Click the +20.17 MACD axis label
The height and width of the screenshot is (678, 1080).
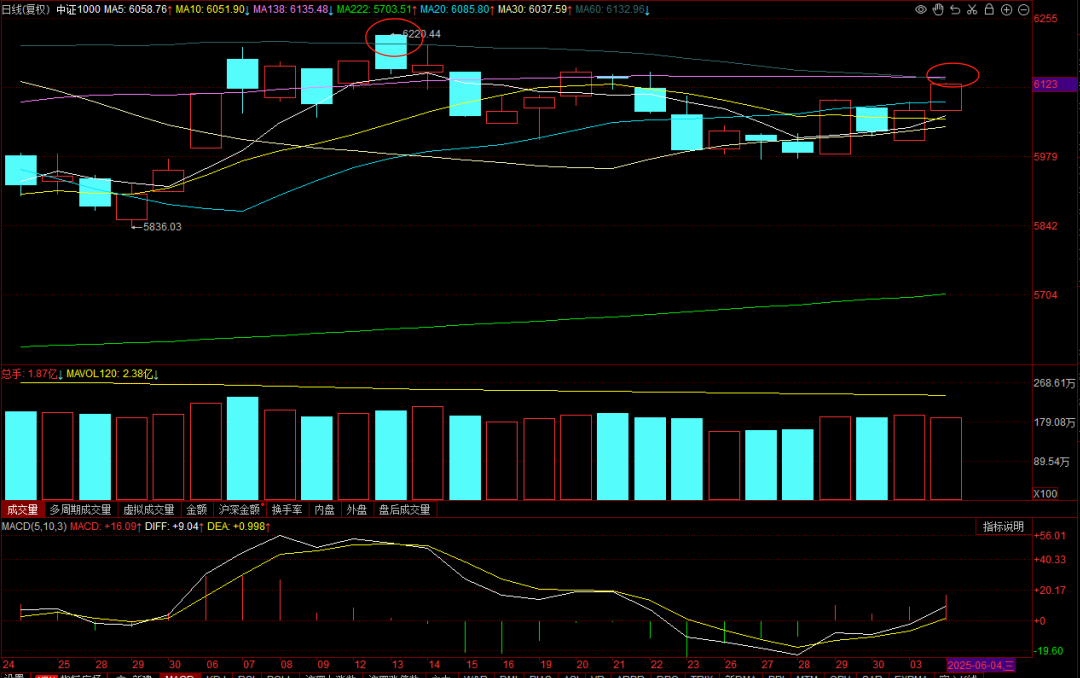click(x=1050, y=590)
